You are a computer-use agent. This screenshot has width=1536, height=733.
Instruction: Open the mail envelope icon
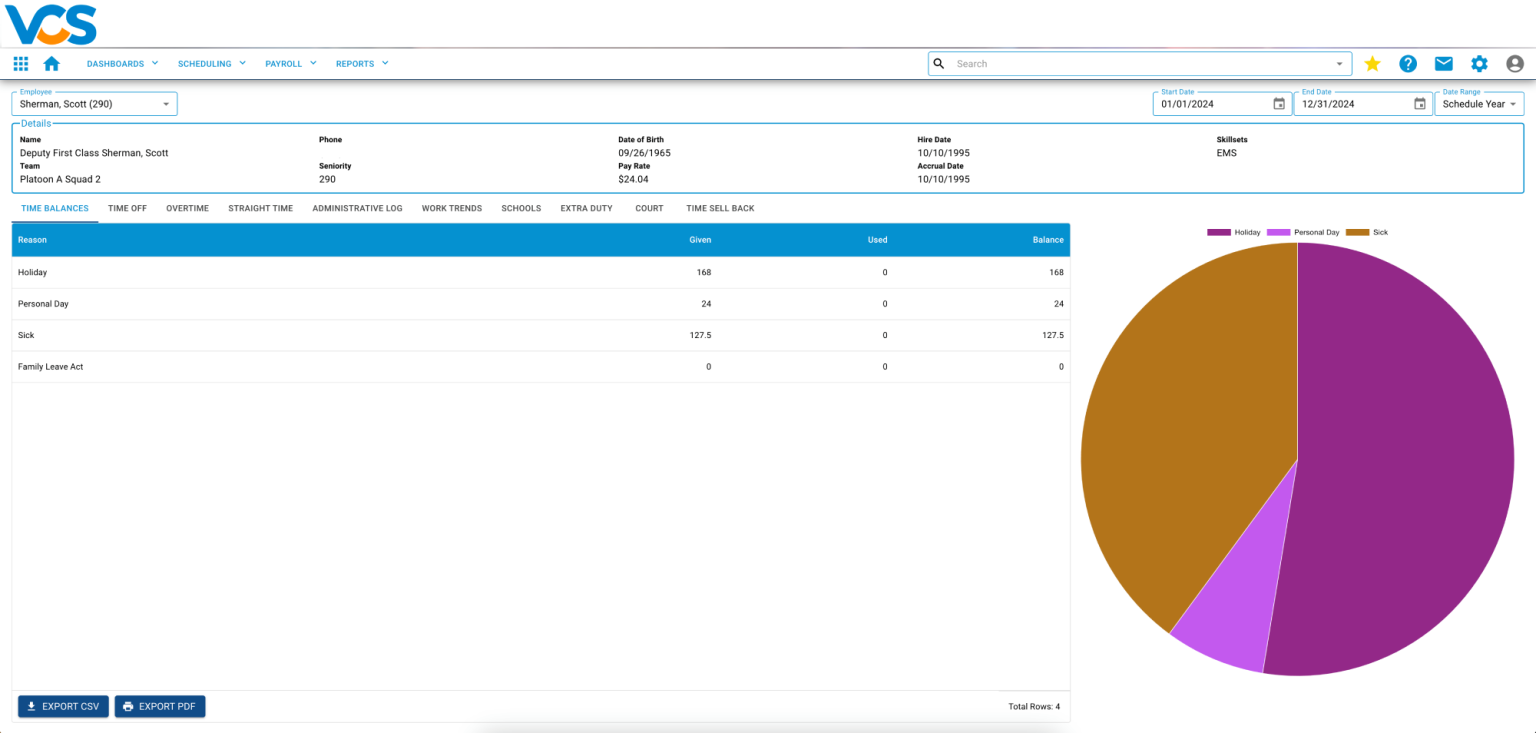click(x=1443, y=63)
